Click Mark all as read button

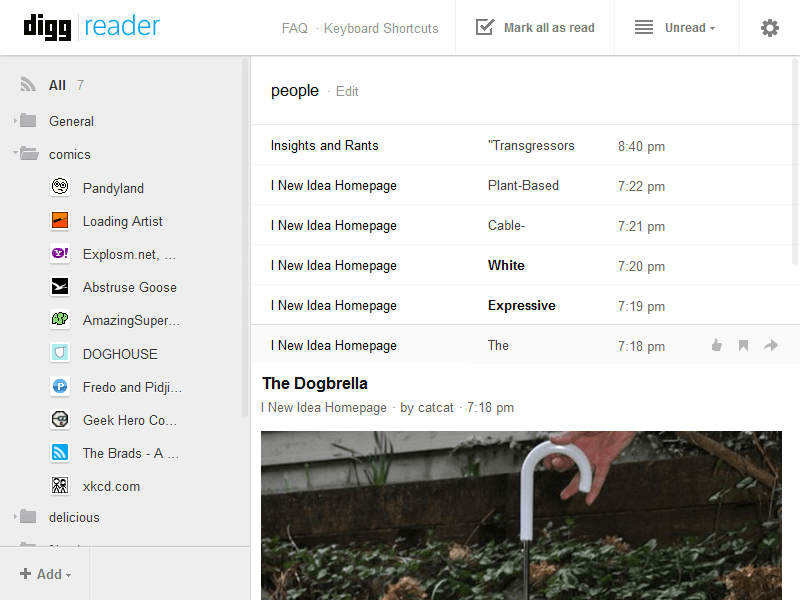535,28
